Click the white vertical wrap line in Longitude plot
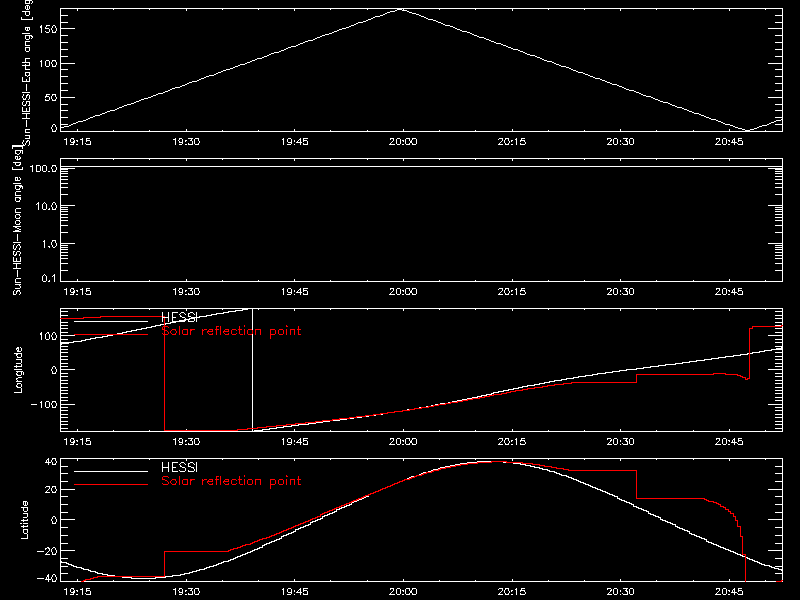Image resolution: width=800 pixels, height=600 pixels. pyautogui.click(x=253, y=370)
